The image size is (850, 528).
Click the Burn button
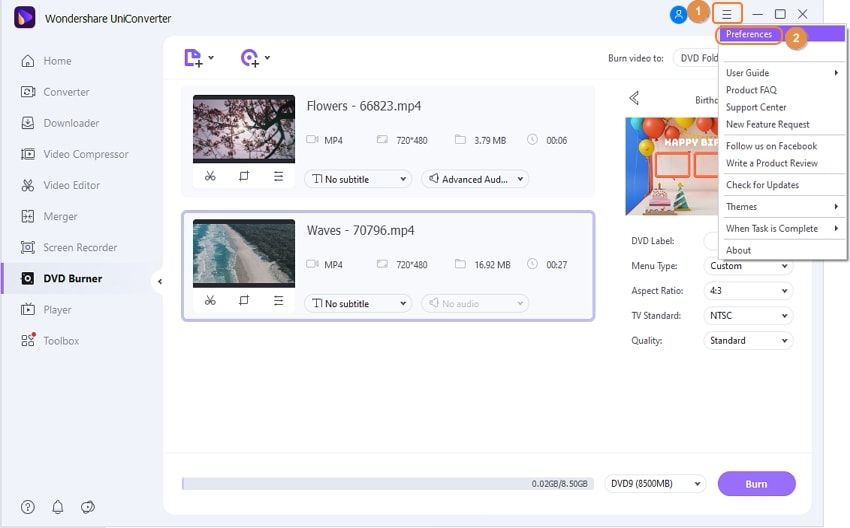coord(756,484)
